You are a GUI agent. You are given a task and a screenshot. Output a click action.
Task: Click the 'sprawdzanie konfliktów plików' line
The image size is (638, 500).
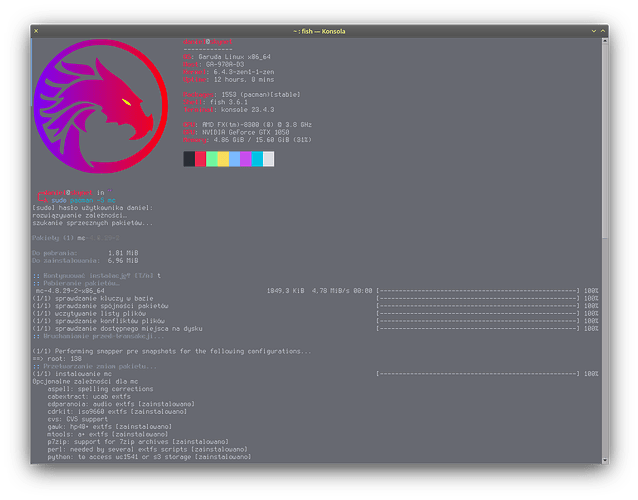point(98,321)
